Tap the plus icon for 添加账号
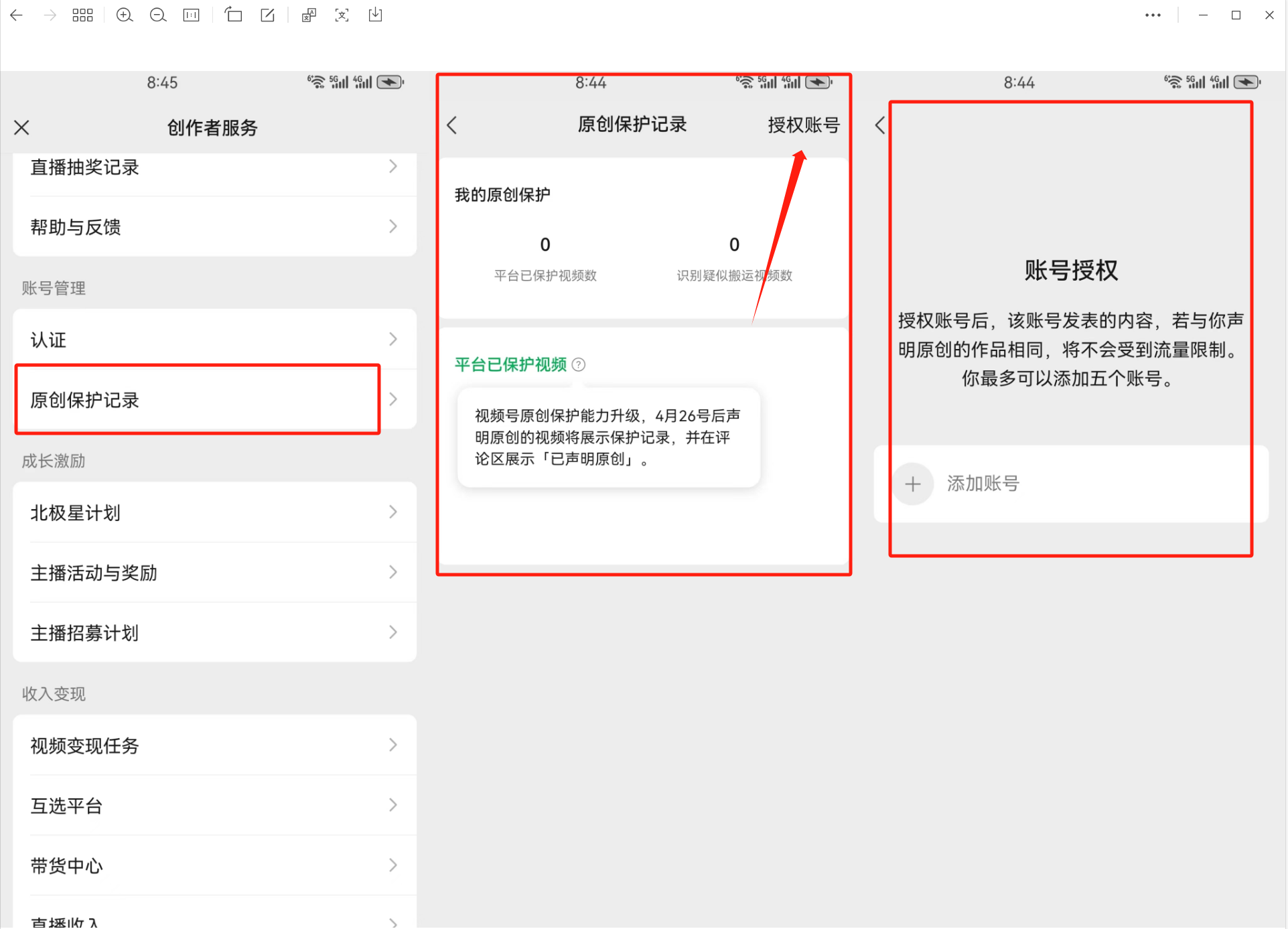Image resolution: width=1288 pixels, height=929 pixels. coord(912,484)
